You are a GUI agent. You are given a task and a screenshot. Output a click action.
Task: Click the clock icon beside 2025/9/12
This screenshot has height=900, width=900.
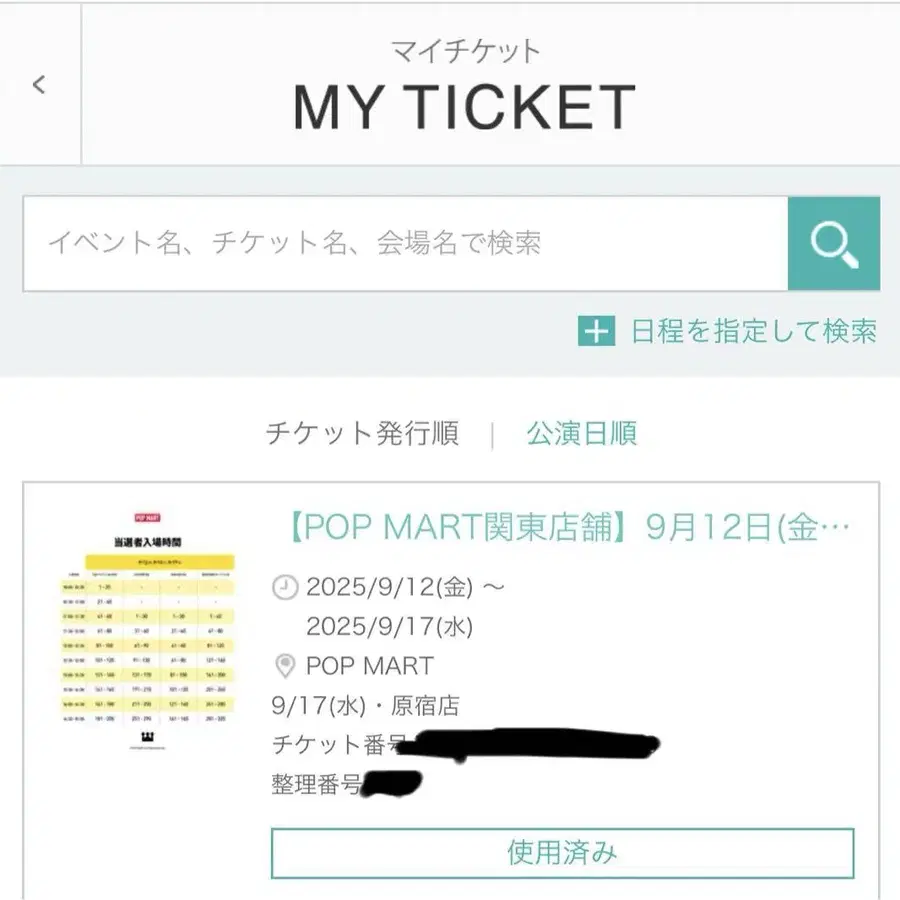(285, 587)
